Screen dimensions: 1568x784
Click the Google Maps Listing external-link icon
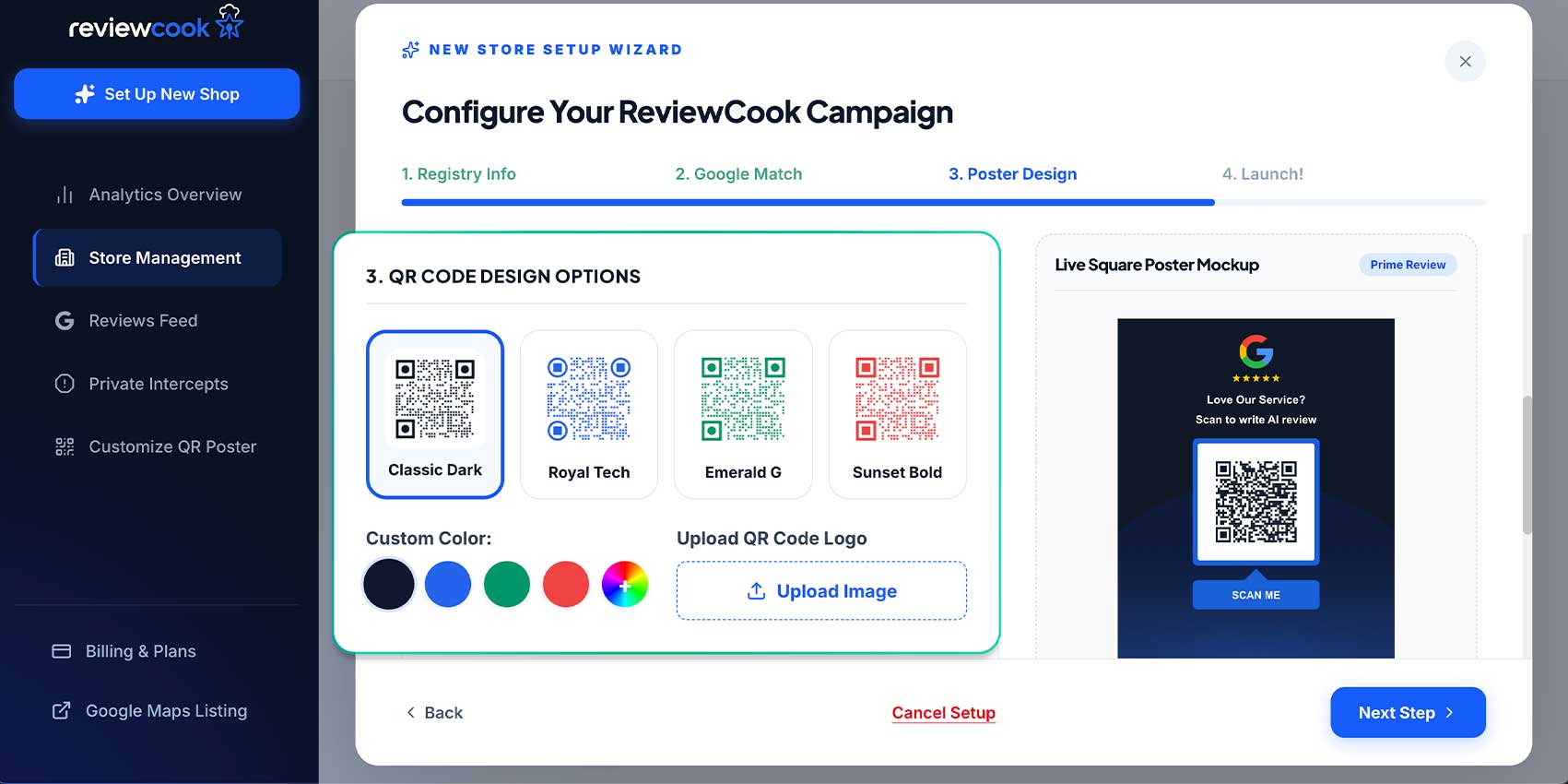62,710
